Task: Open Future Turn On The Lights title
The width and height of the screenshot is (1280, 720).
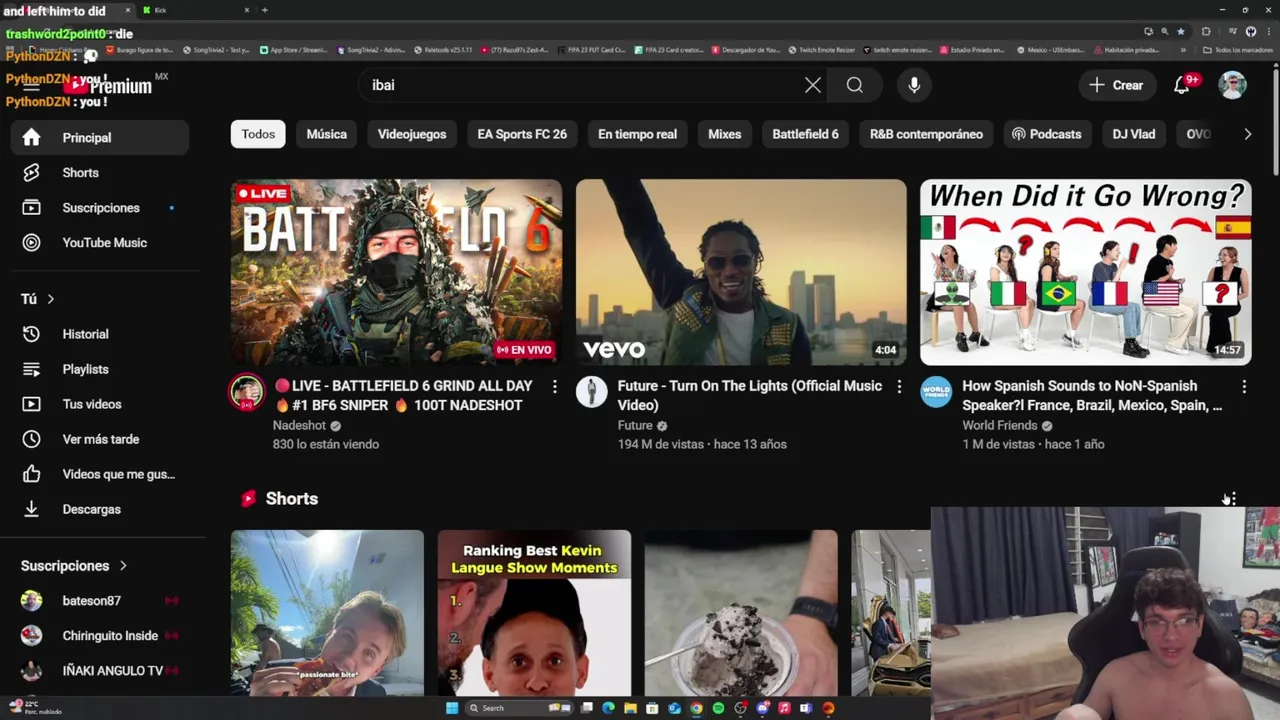Action: pos(750,395)
